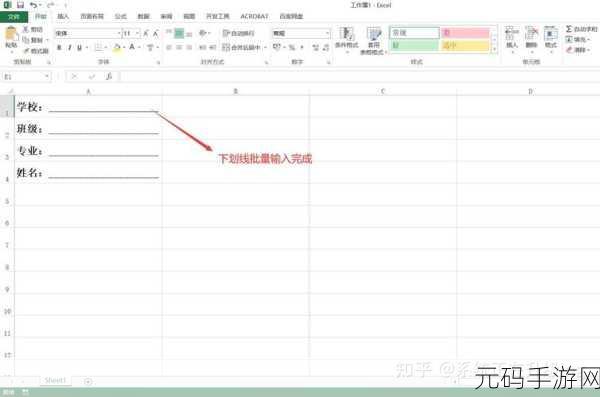600x397 pixels.
Task: Click the Decrease Indent icon
Action: (203, 47)
